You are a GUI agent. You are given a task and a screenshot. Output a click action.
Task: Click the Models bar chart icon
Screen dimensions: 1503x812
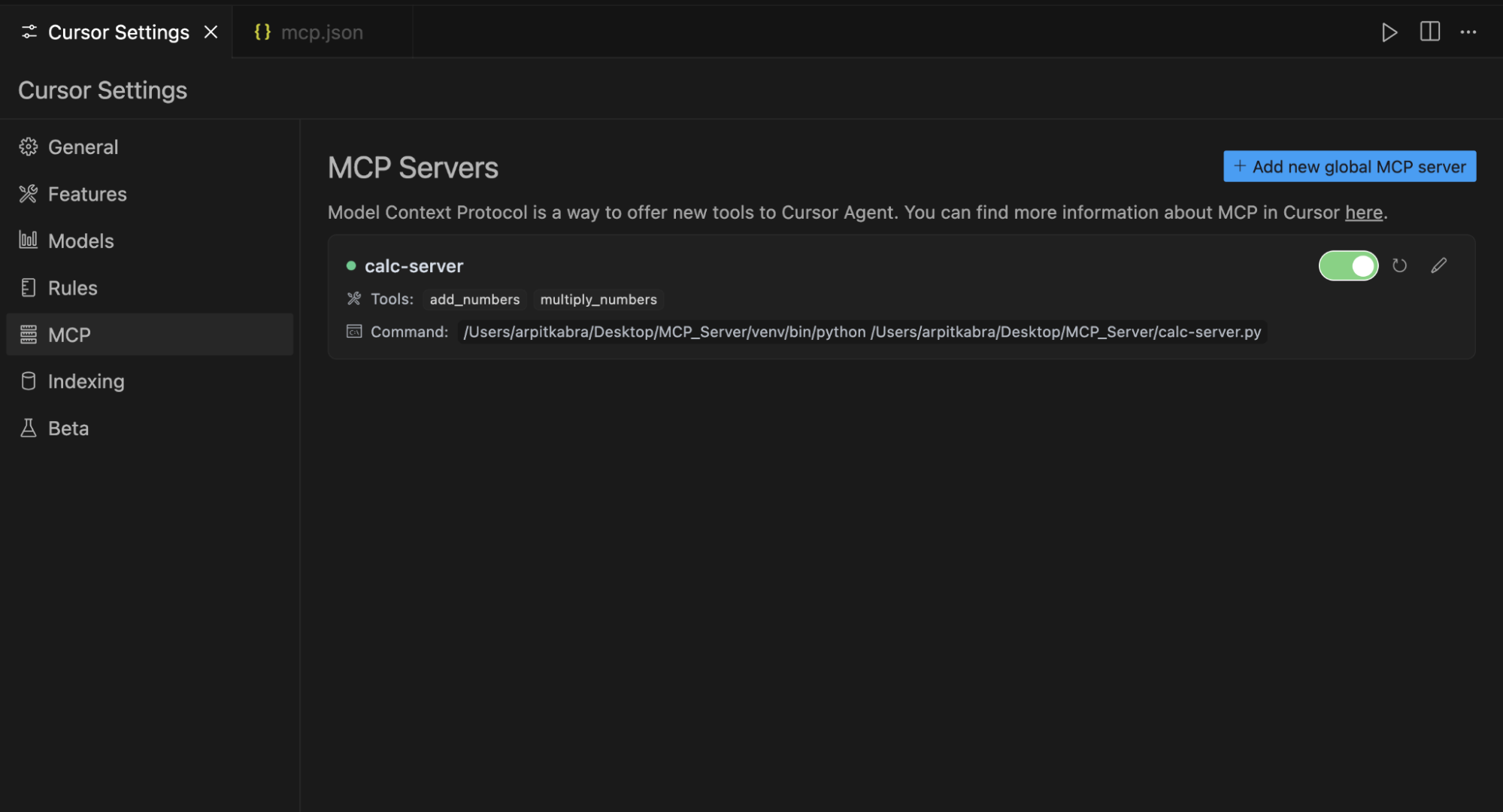(x=29, y=240)
